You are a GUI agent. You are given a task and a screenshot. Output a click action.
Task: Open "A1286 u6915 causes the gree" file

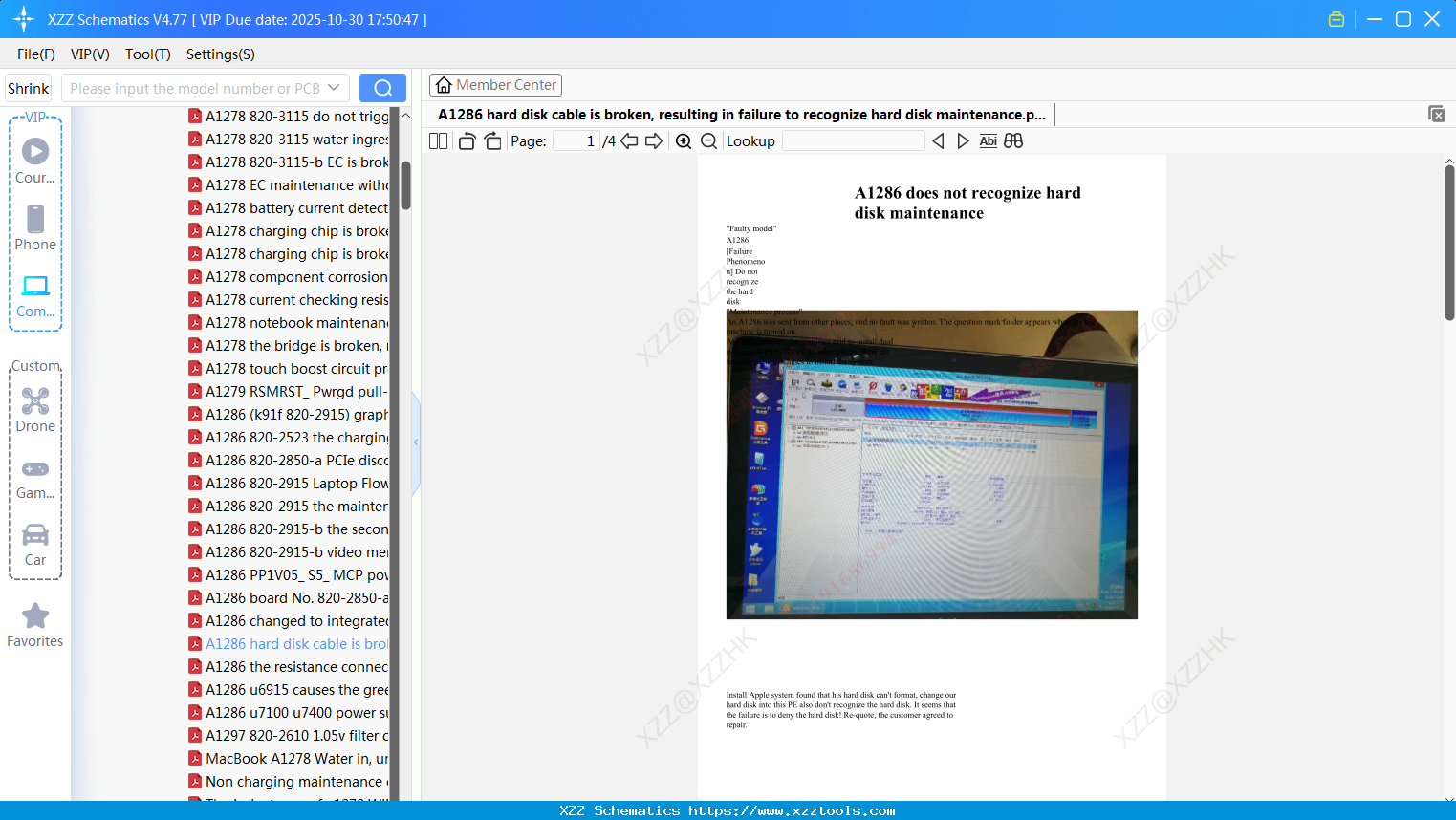(x=289, y=690)
